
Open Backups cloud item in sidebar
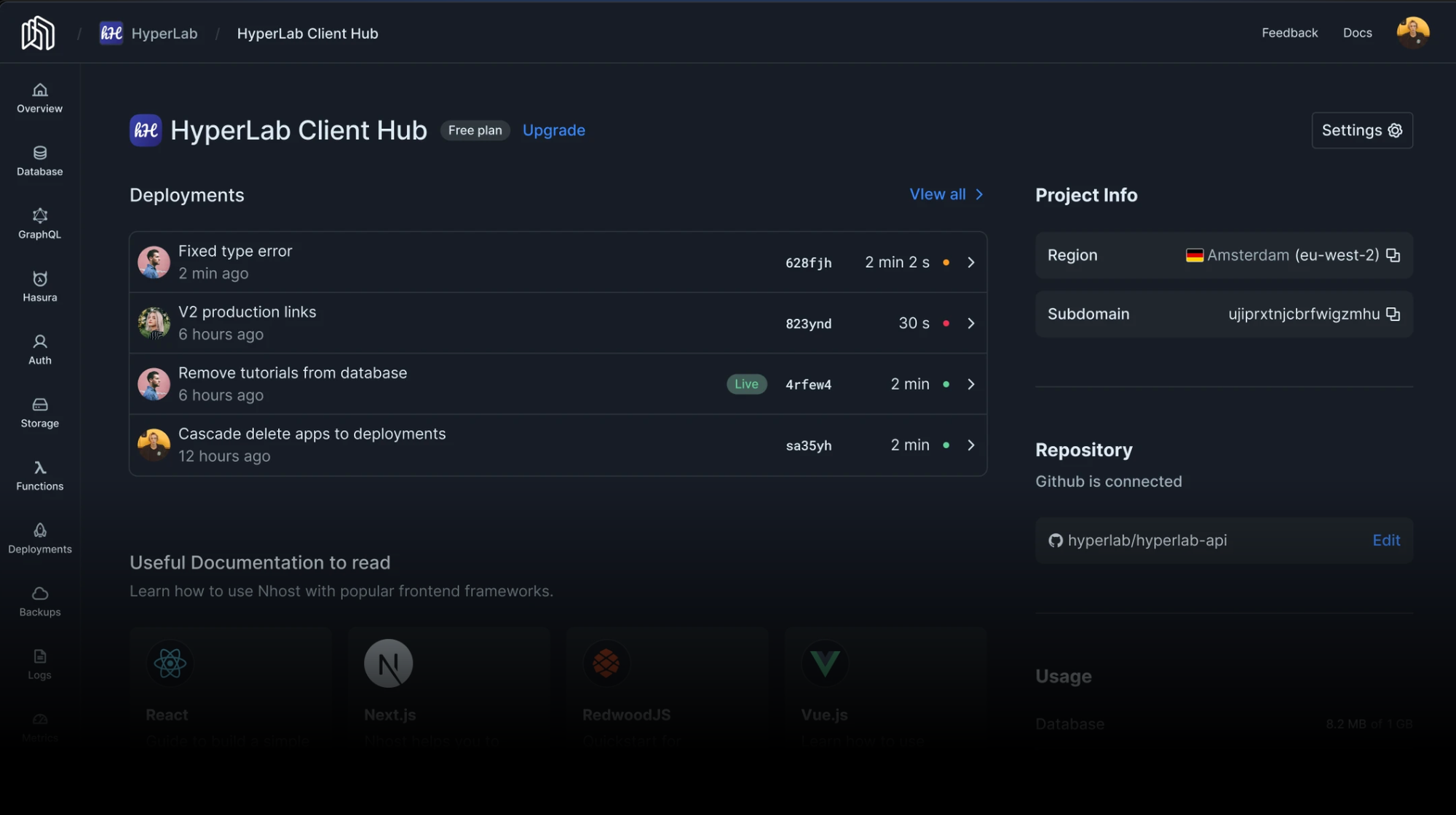click(x=40, y=602)
